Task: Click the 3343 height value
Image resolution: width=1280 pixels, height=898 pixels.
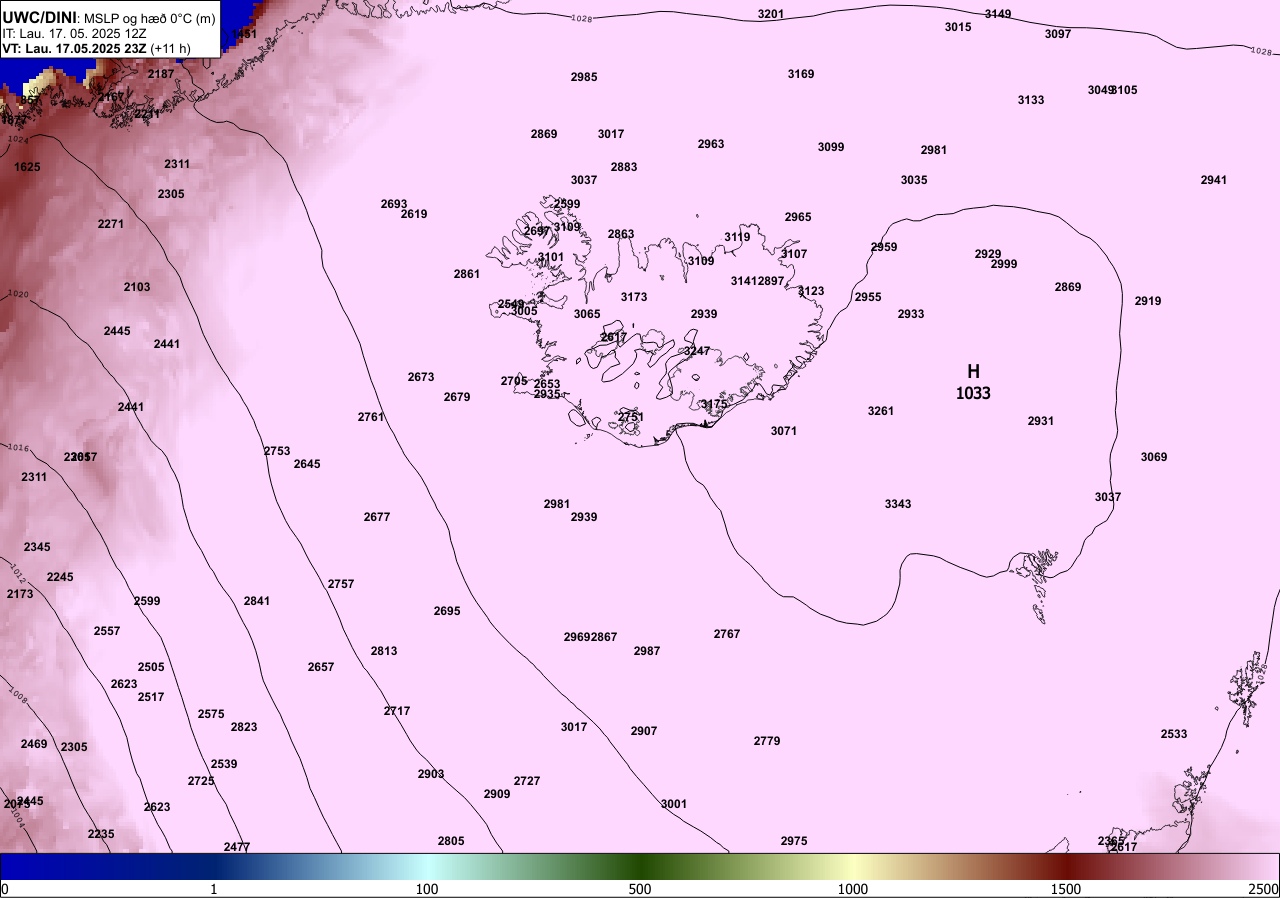Action: point(898,504)
